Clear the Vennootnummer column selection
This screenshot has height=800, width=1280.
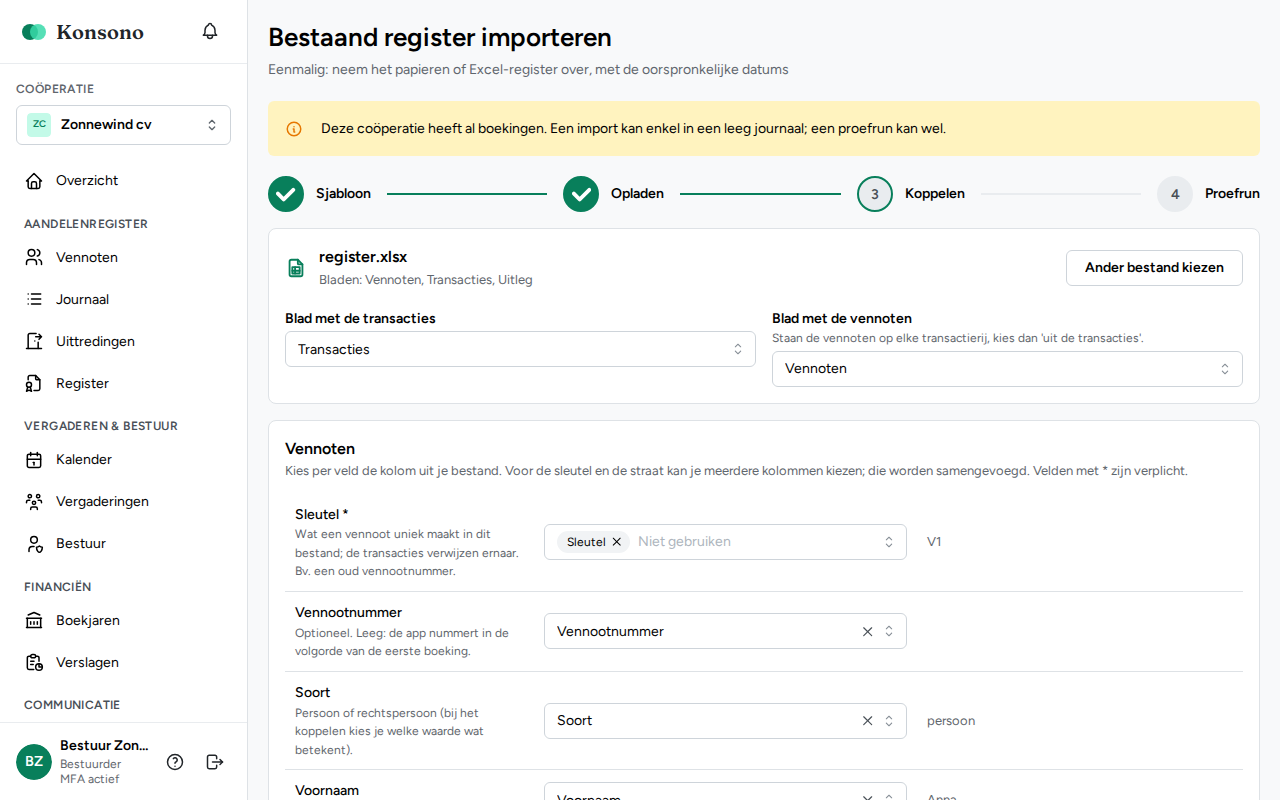[867, 632]
